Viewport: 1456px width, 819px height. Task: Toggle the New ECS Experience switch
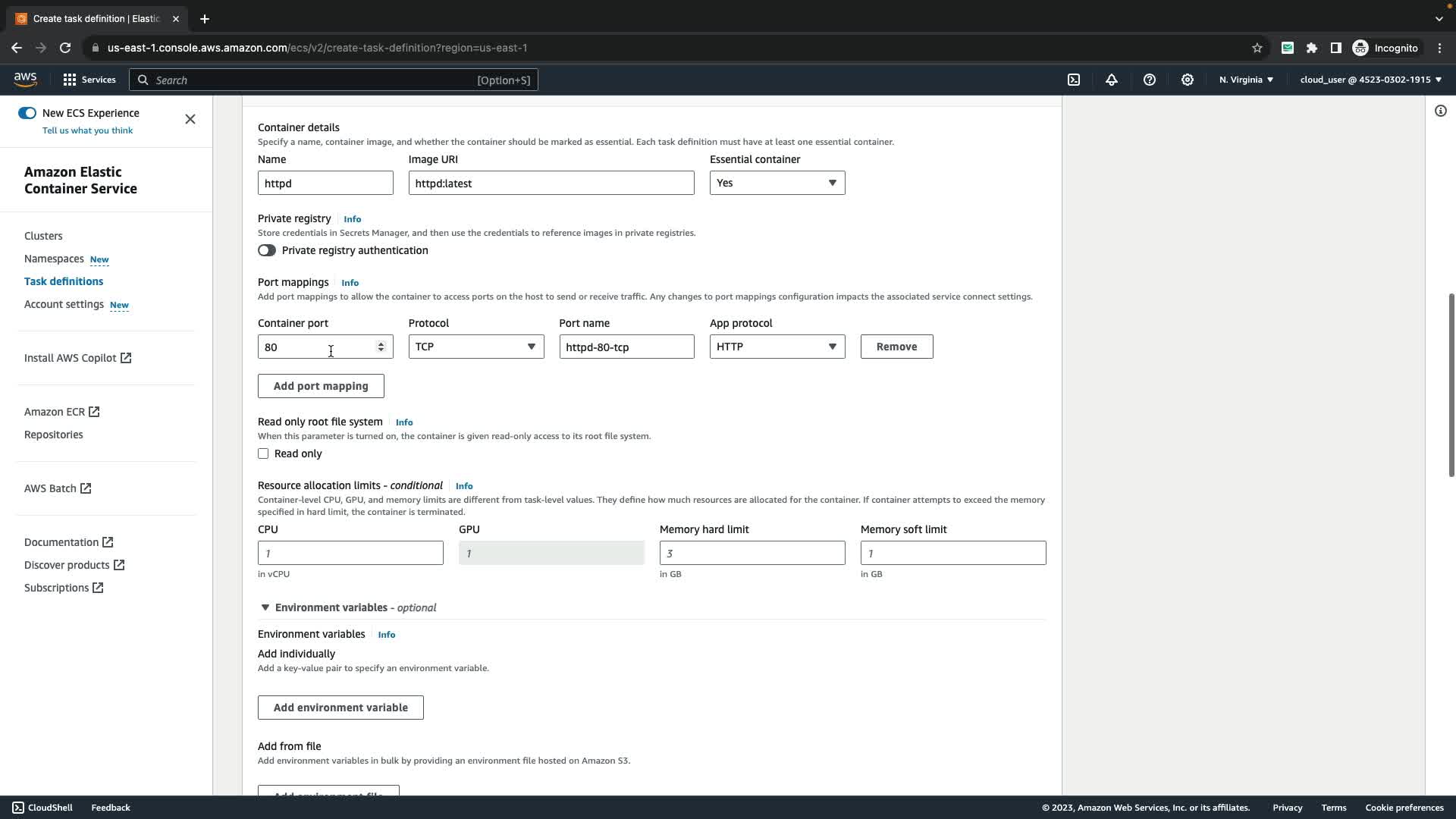click(x=27, y=113)
